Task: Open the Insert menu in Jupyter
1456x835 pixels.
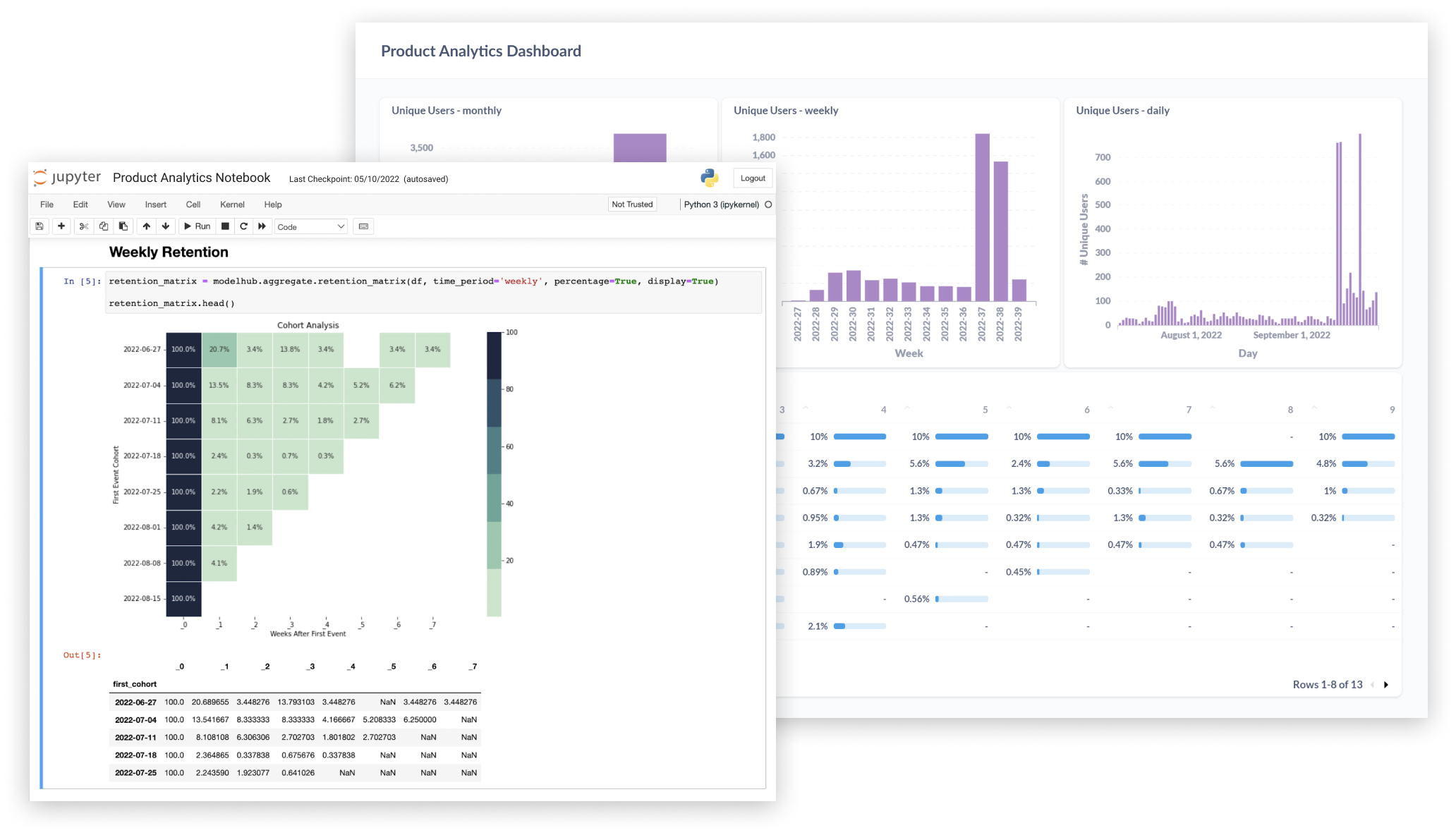Action: (156, 205)
